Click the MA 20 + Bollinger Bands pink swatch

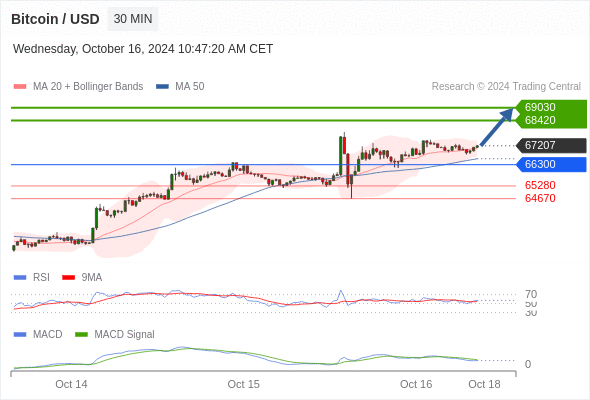(20, 87)
